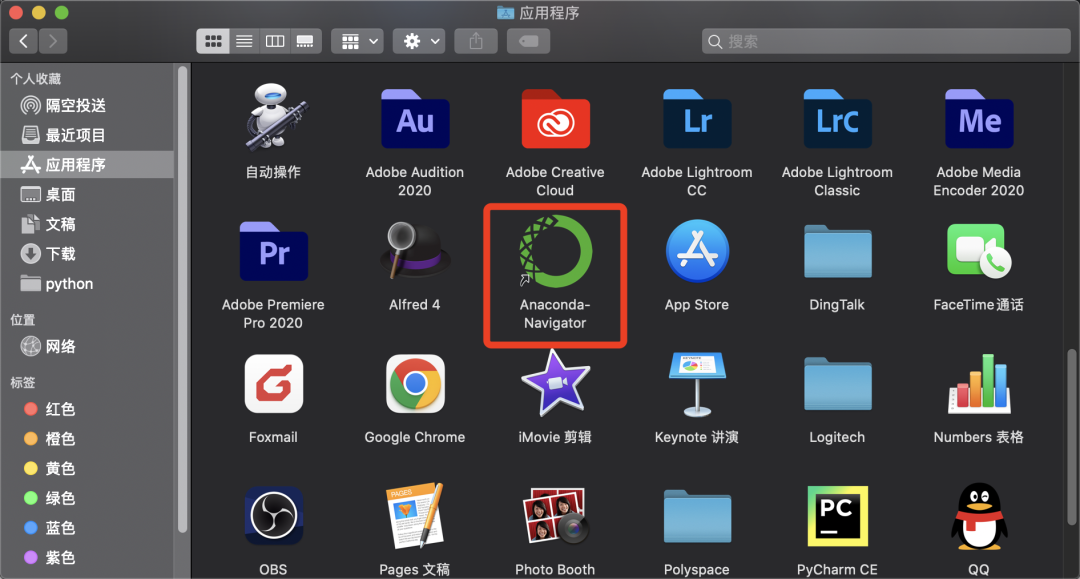Image resolution: width=1080 pixels, height=579 pixels.
Task: Select the Foxmail app icon
Action: pyautogui.click(x=273, y=383)
